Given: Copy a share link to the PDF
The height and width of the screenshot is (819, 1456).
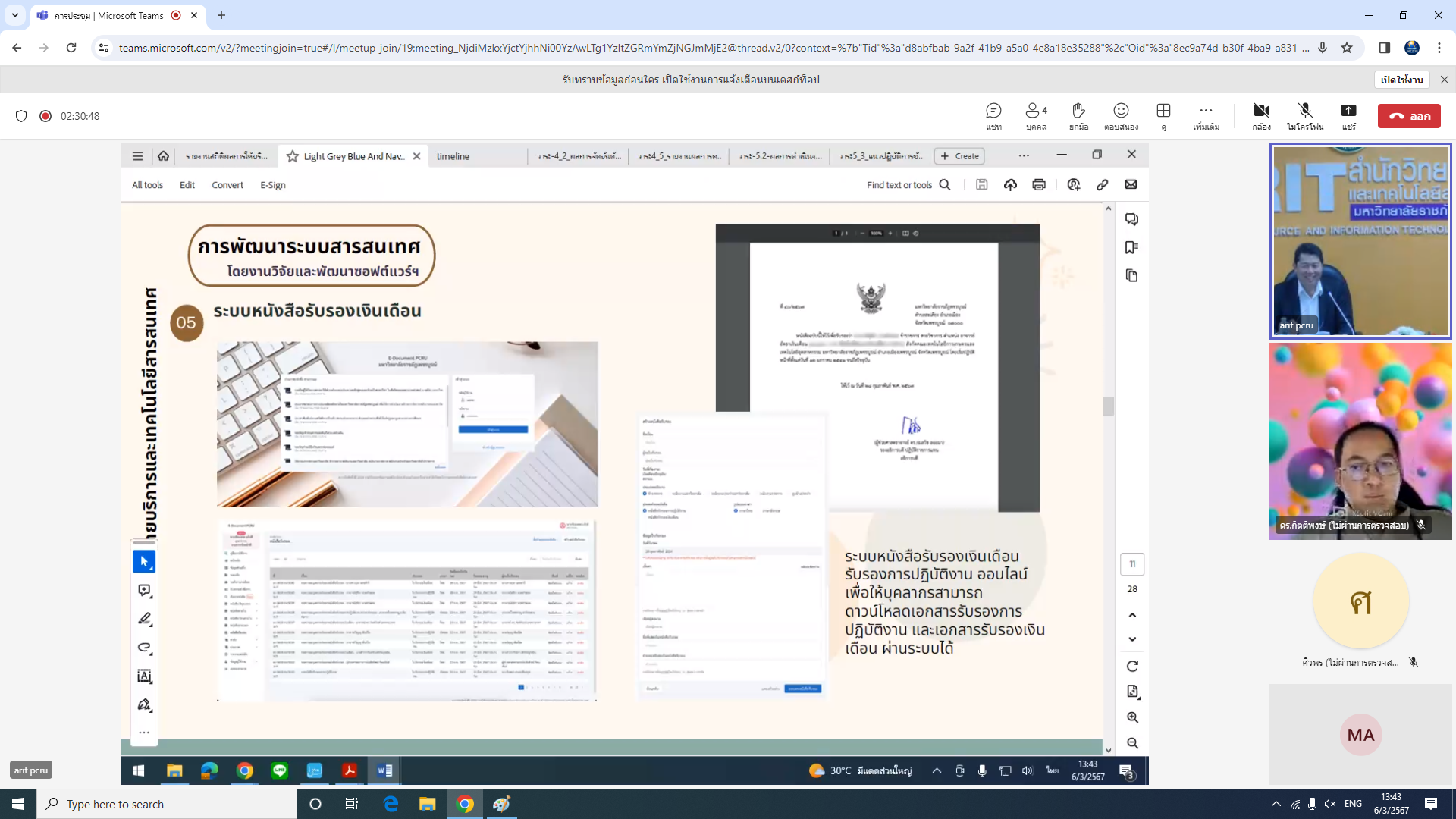Looking at the screenshot, I should (x=1102, y=184).
